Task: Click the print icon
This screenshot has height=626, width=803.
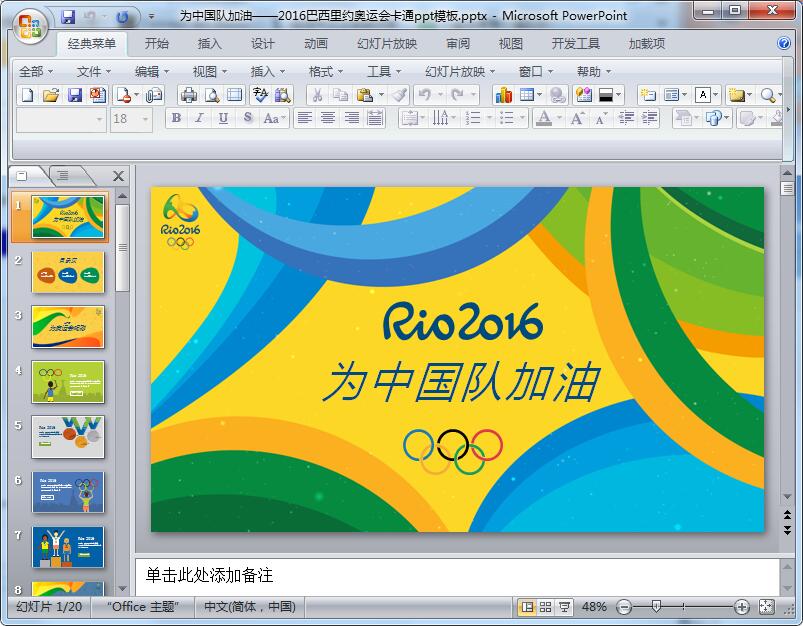Action: [x=189, y=95]
